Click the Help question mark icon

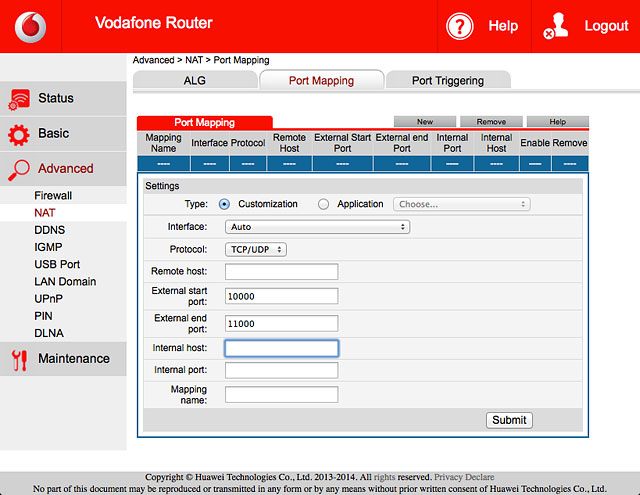coord(460,27)
